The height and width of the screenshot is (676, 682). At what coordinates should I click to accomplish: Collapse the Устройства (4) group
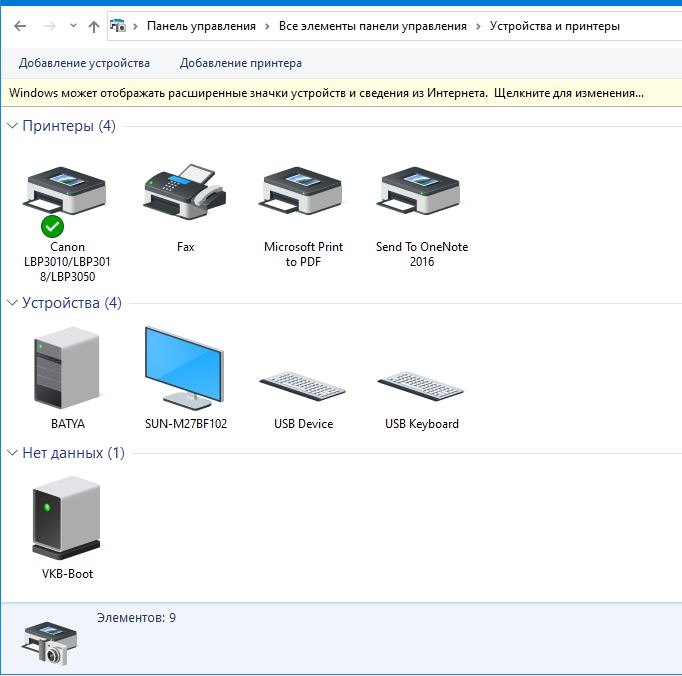13,303
